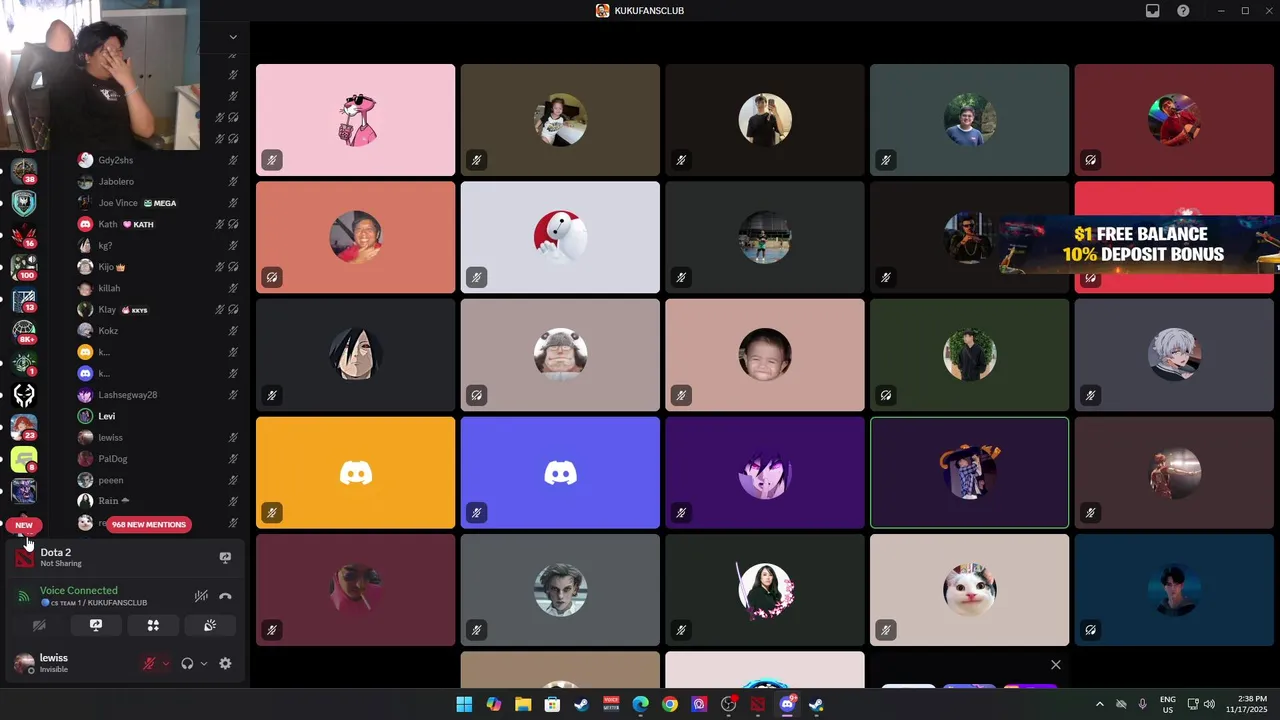Open the green server icon with 8 badge
The width and height of the screenshot is (1280, 720).
24,459
